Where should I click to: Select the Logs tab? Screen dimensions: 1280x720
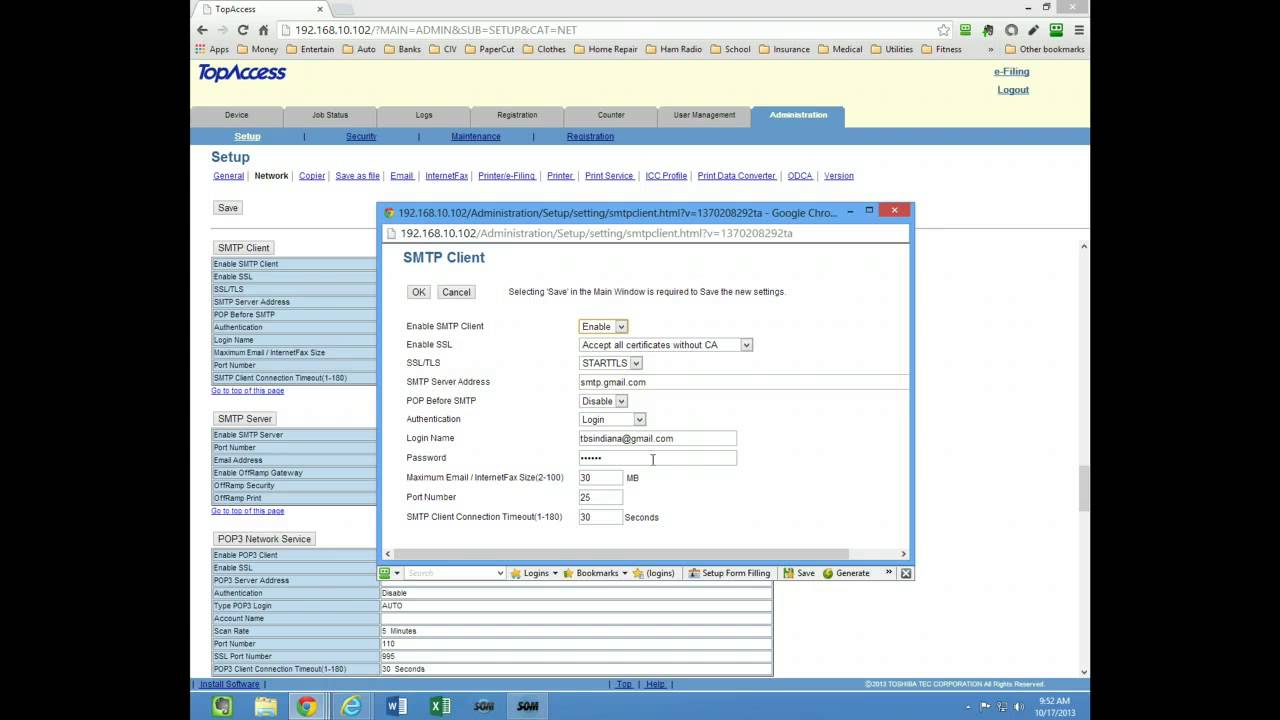(424, 115)
